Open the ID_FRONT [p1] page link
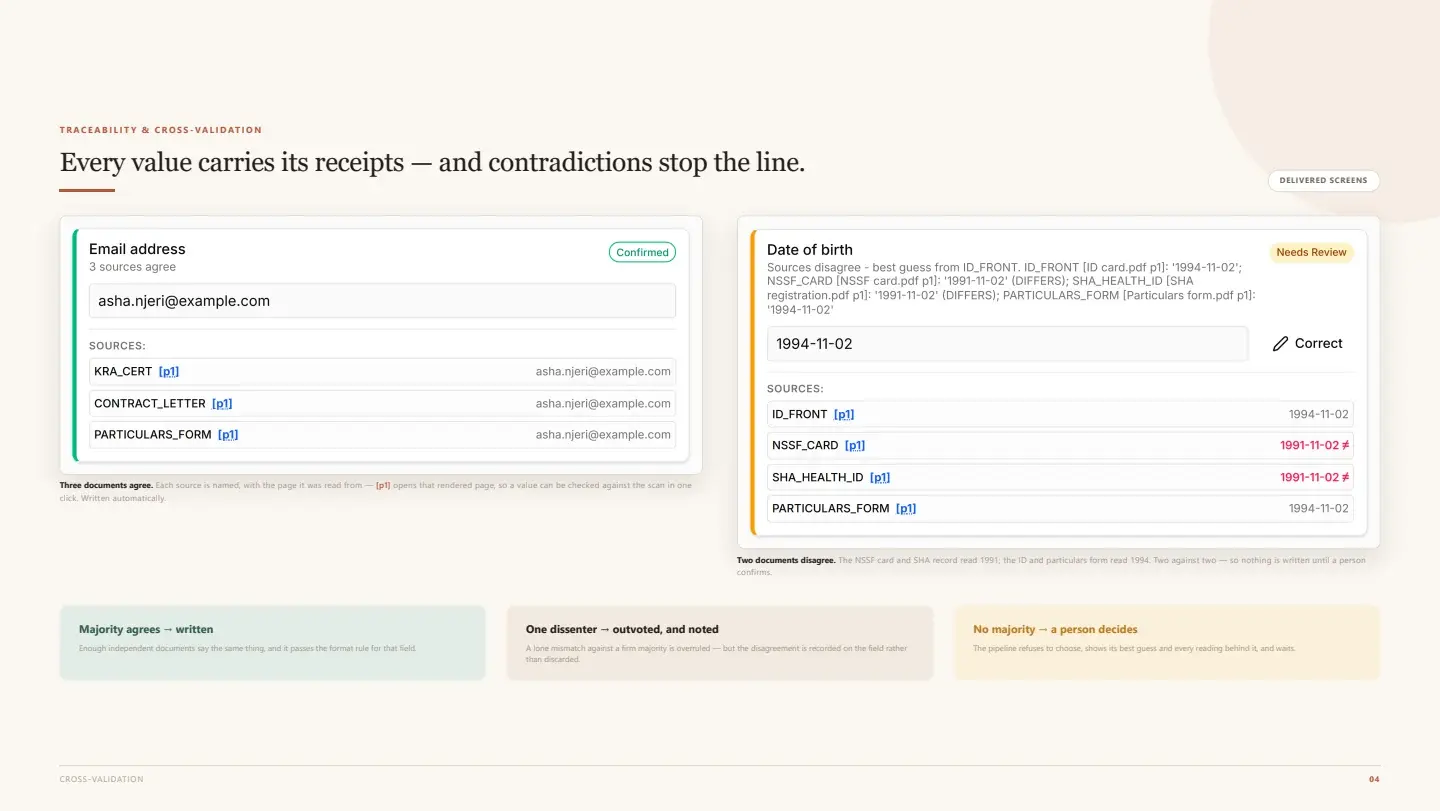Image resolution: width=1440 pixels, height=811 pixels. coord(844,414)
